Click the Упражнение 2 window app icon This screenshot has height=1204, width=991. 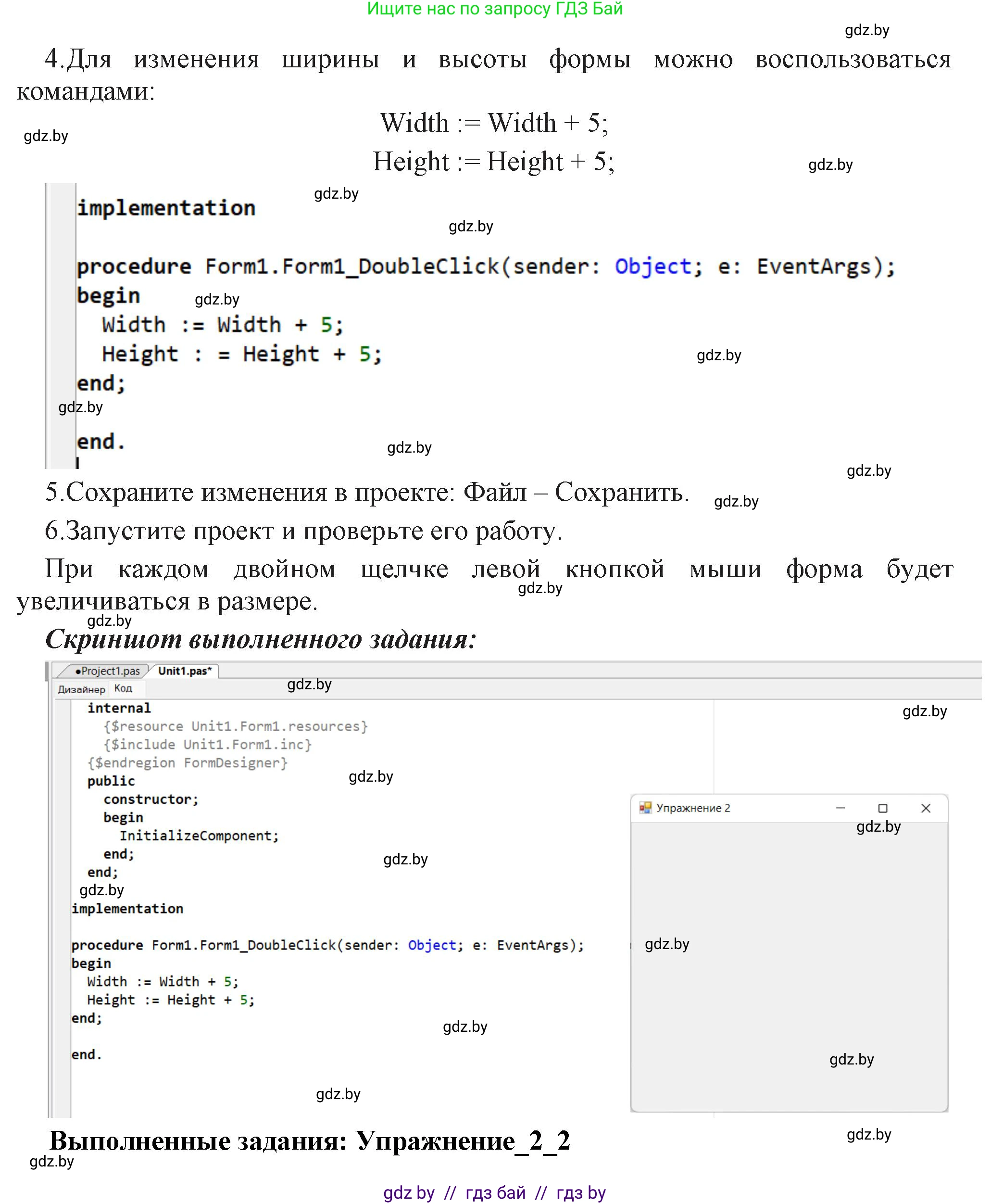click(645, 808)
